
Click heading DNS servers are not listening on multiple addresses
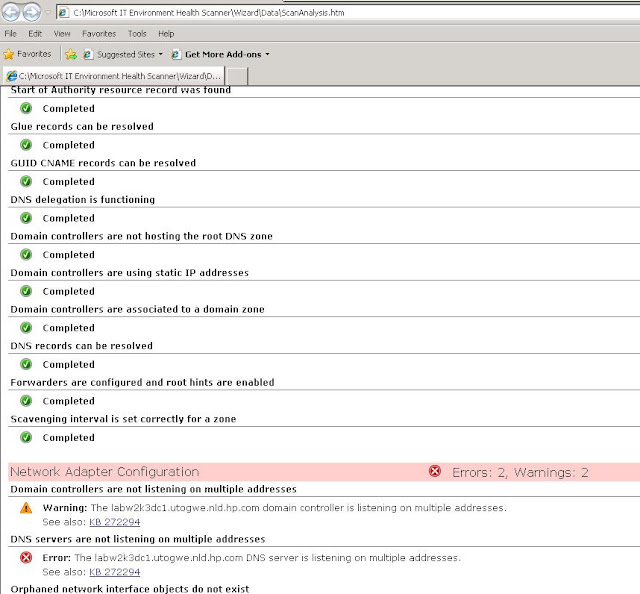[138, 539]
